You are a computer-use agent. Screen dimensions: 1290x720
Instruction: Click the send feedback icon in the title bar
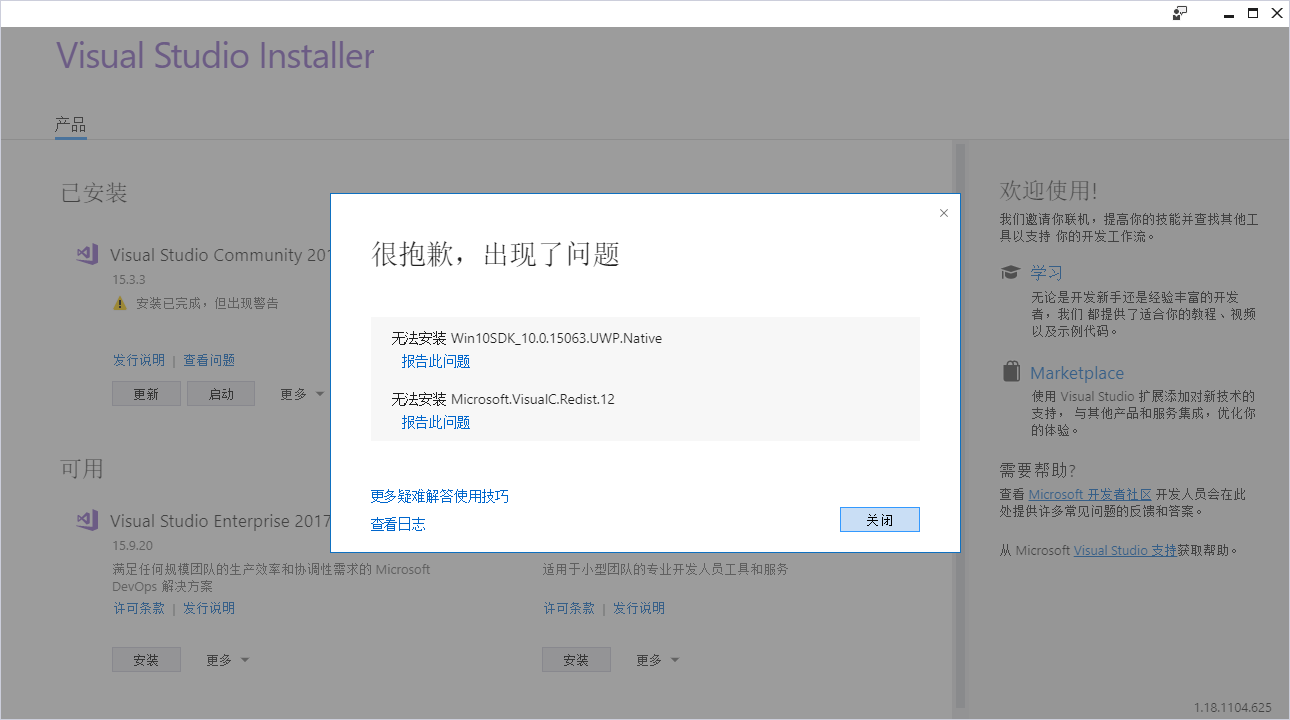point(1179,13)
